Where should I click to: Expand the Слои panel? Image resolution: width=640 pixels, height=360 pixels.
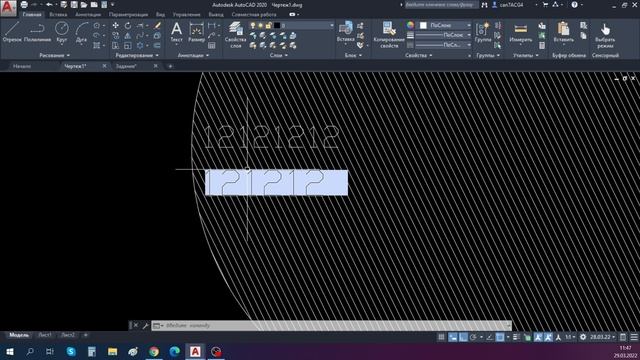(279, 55)
